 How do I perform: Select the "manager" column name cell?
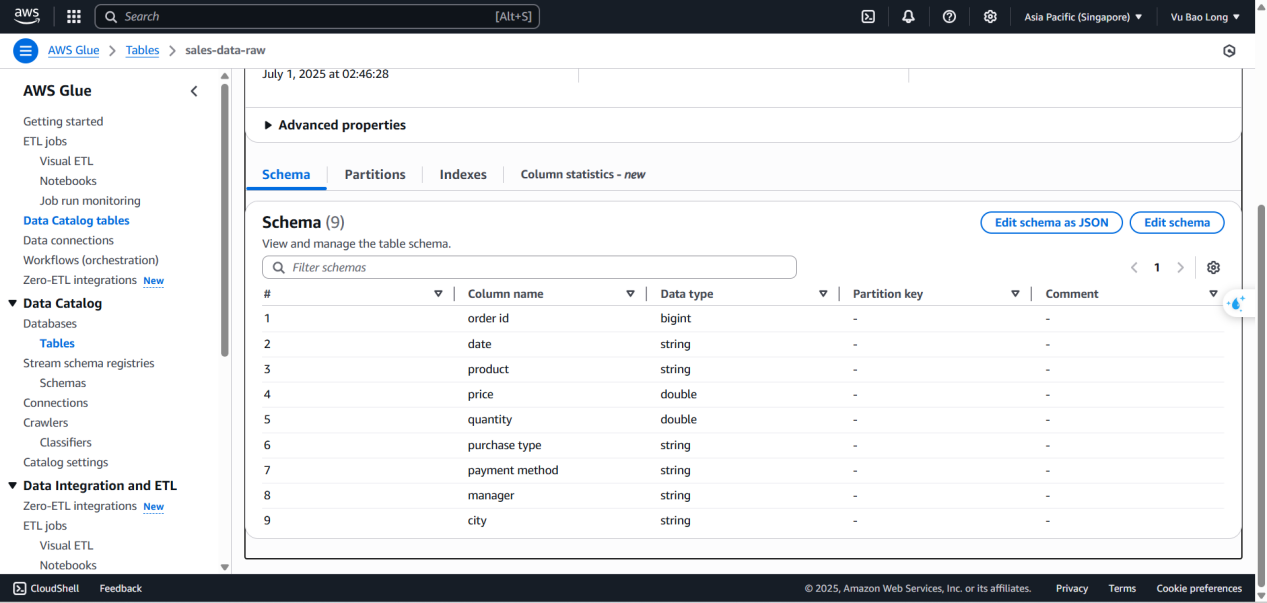pos(491,496)
